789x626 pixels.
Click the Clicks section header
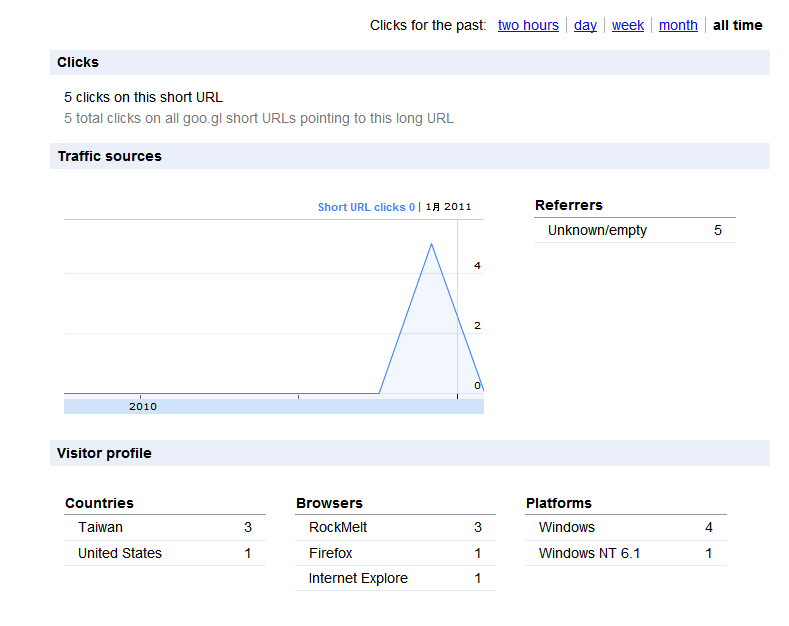point(78,62)
